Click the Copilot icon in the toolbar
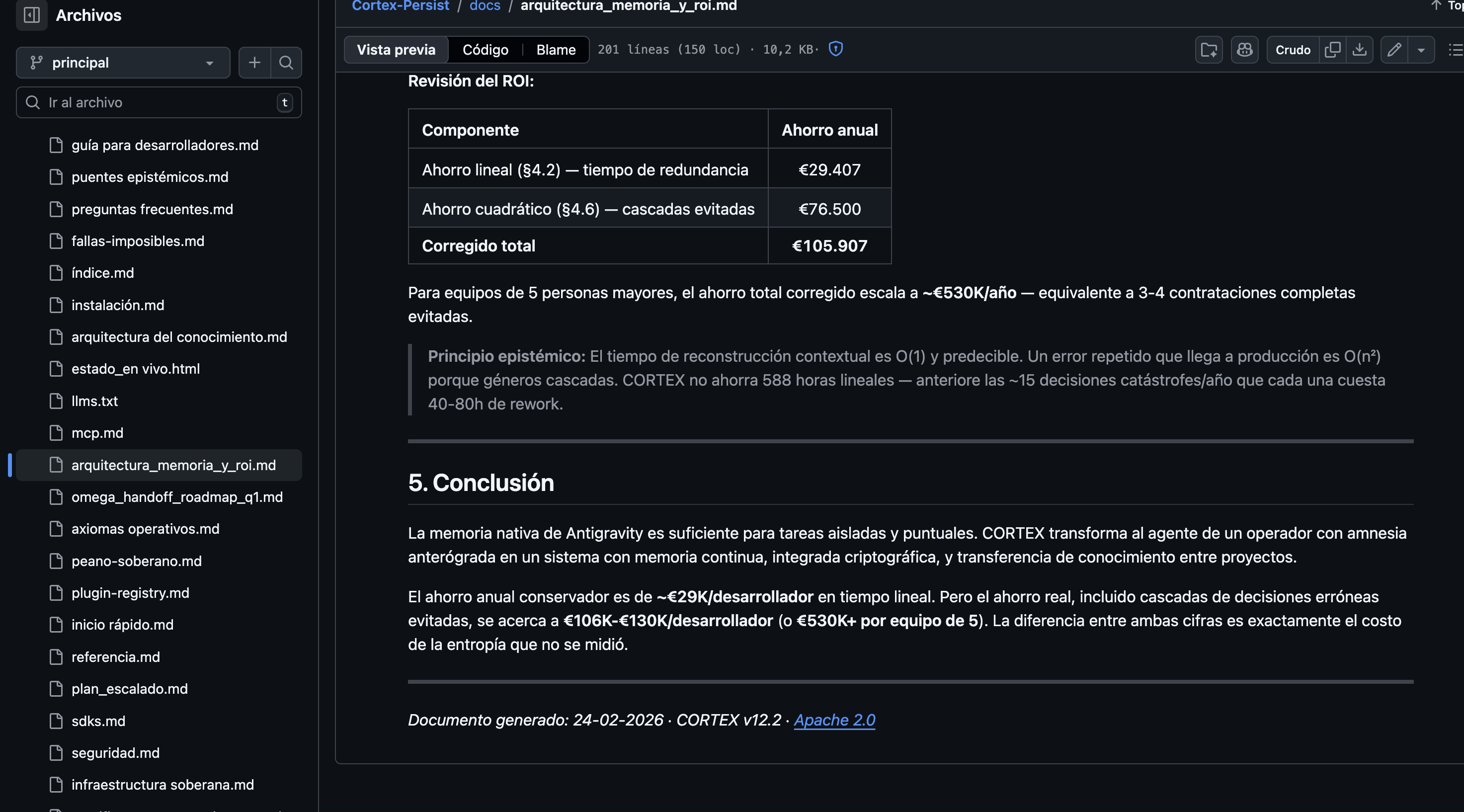This screenshot has width=1464, height=812. (1245, 50)
